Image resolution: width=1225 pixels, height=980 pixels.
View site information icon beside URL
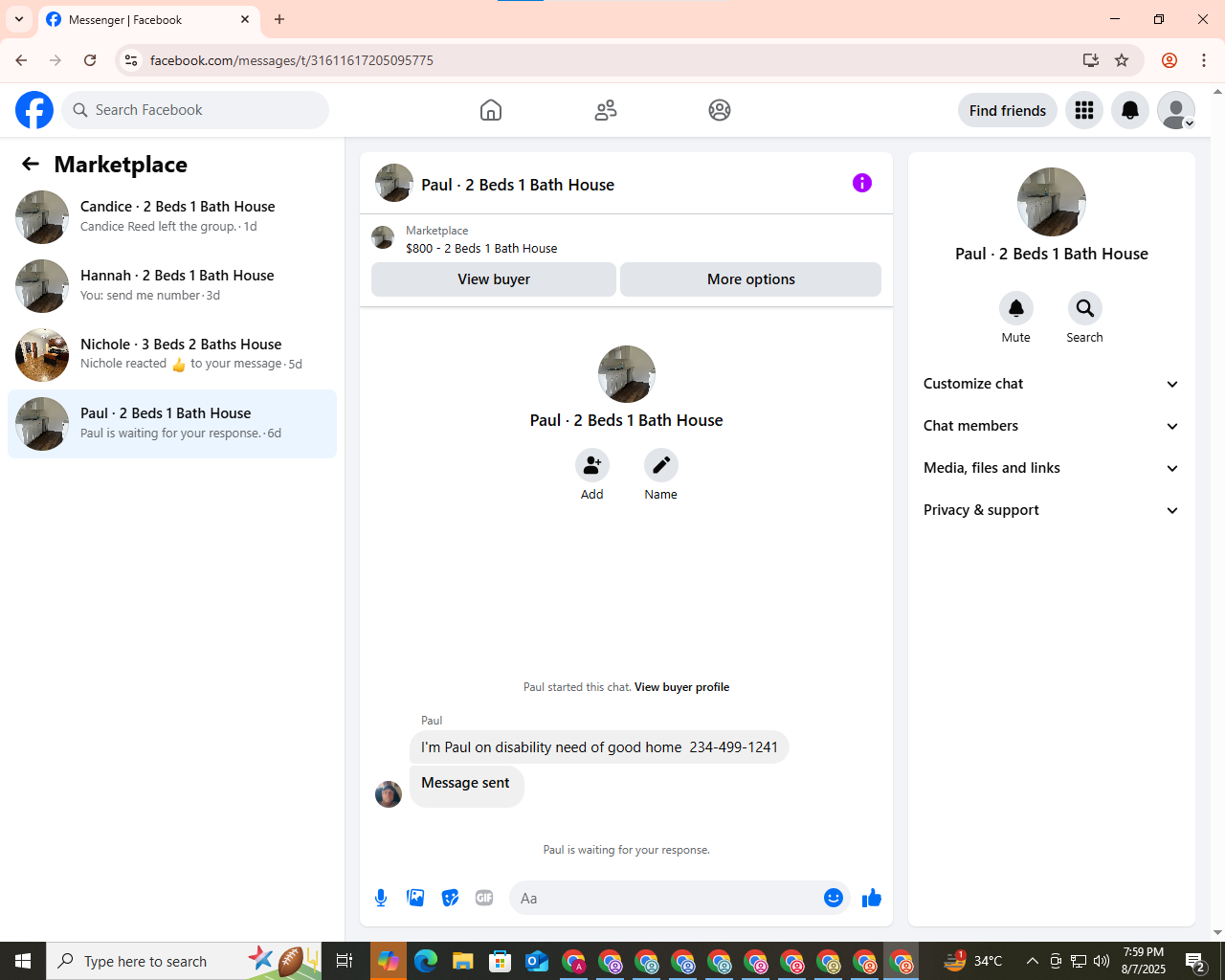(131, 60)
